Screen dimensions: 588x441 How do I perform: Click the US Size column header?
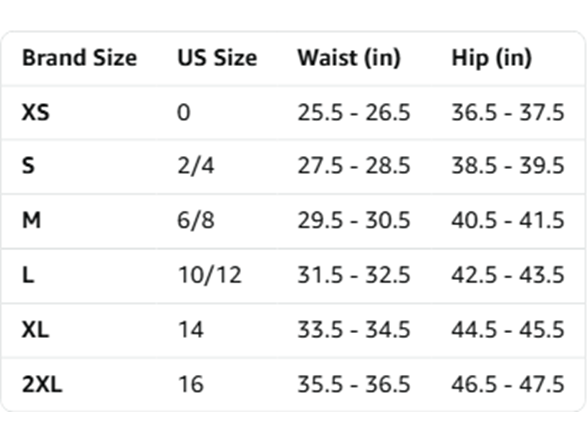217,58
